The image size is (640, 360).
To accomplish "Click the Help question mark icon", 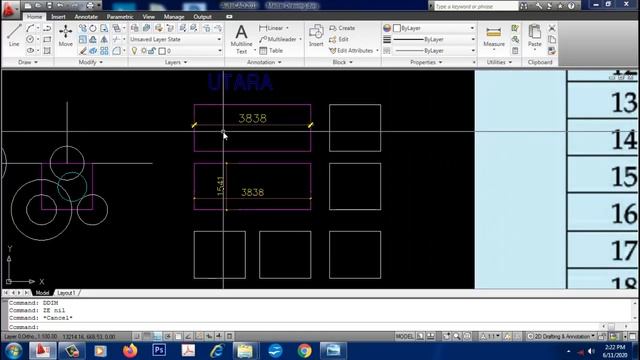I will click(x=571, y=6).
